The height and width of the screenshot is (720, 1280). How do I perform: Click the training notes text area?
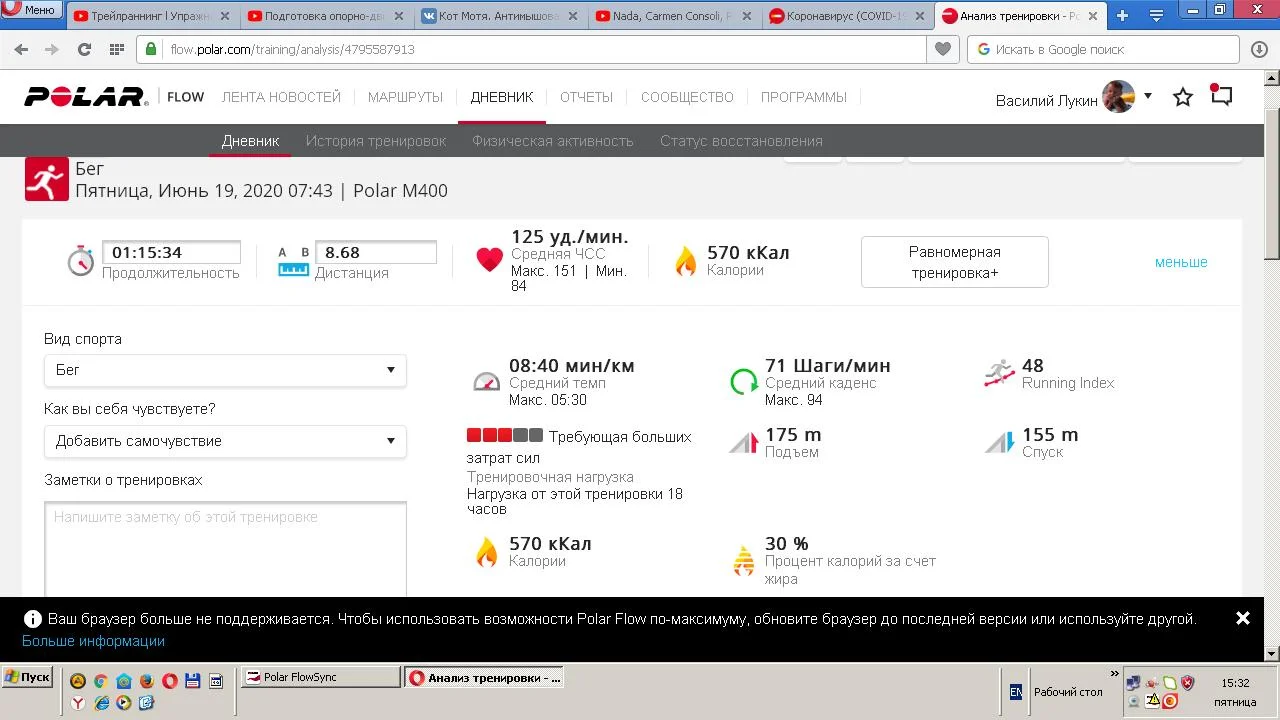[x=225, y=550]
